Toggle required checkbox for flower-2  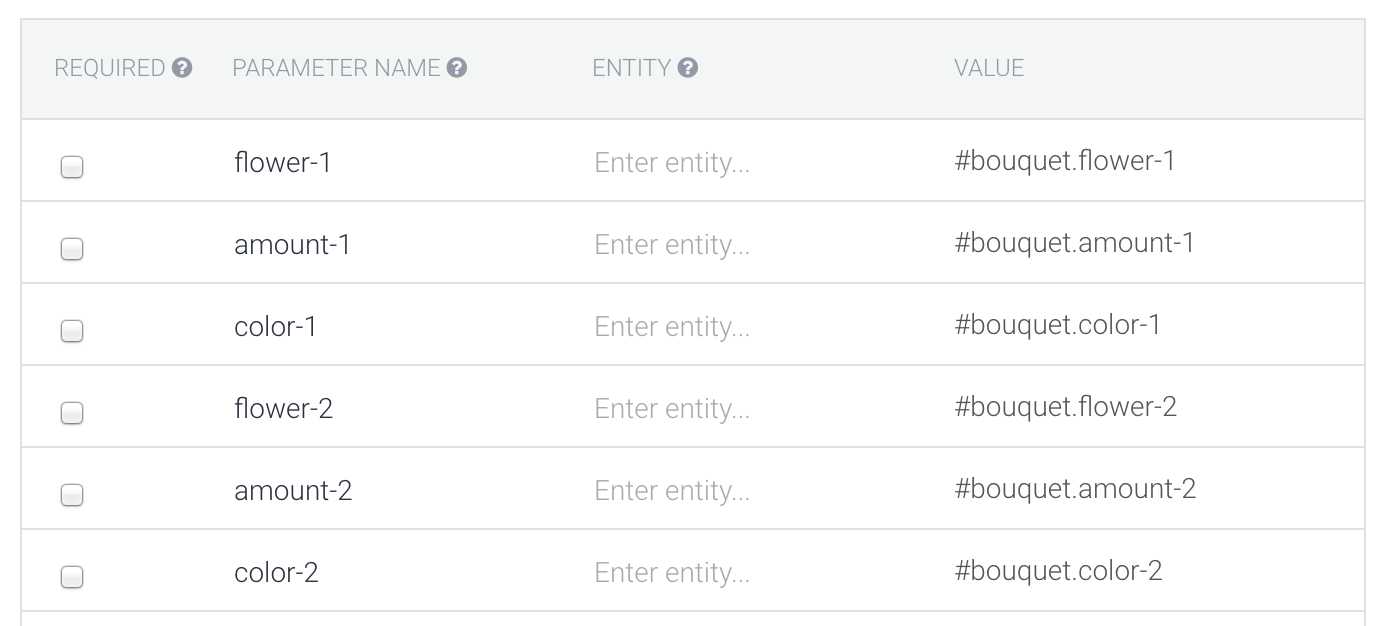click(x=72, y=413)
